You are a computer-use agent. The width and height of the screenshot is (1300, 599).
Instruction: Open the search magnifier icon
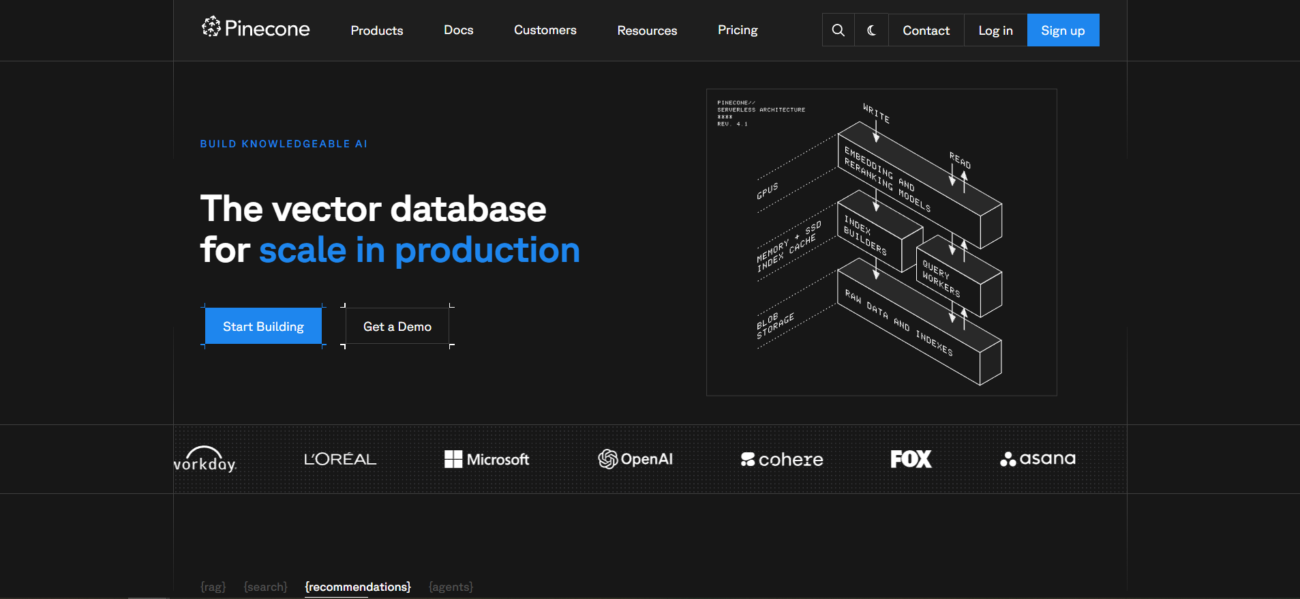pyautogui.click(x=838, y=30)
